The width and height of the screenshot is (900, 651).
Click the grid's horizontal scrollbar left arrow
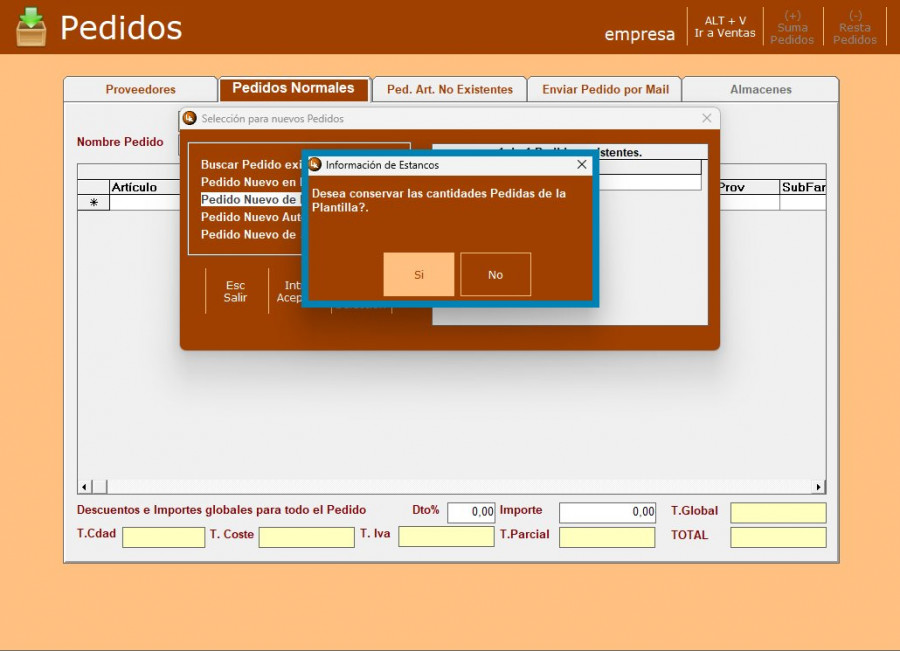(x=85, y=487)
